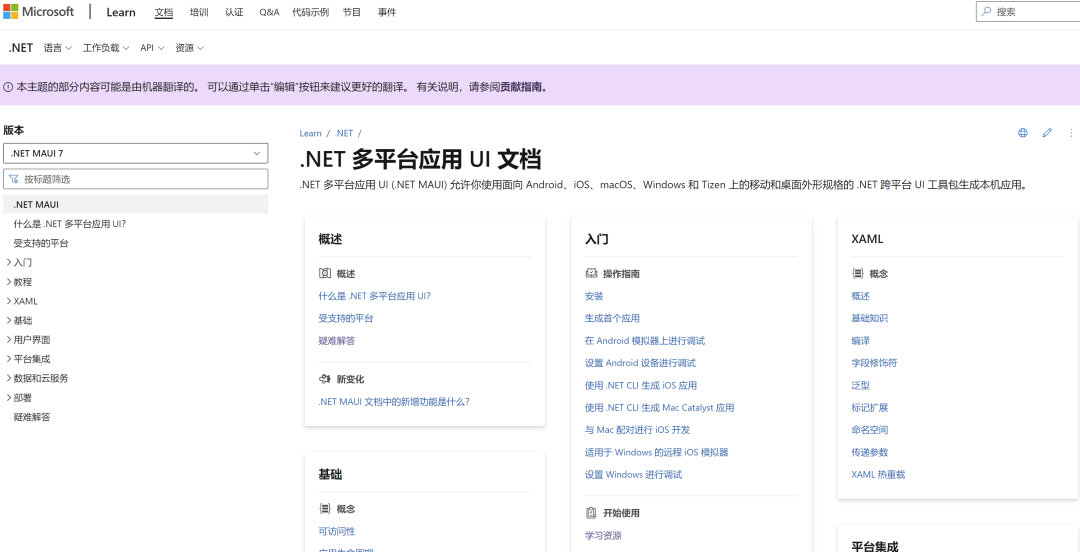Viewport: 1080px width, 552px height.
Task: Click the Microsoft logo
Action: pos(39,12)
